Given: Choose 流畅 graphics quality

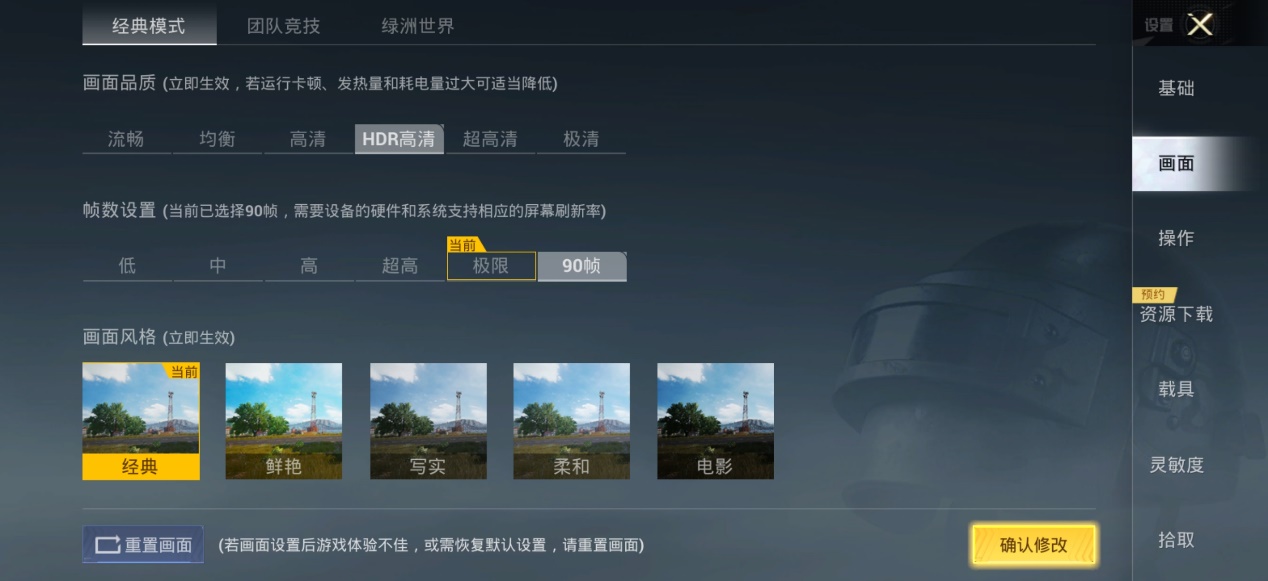Looking at the screenshot, I should coord(126,139).
